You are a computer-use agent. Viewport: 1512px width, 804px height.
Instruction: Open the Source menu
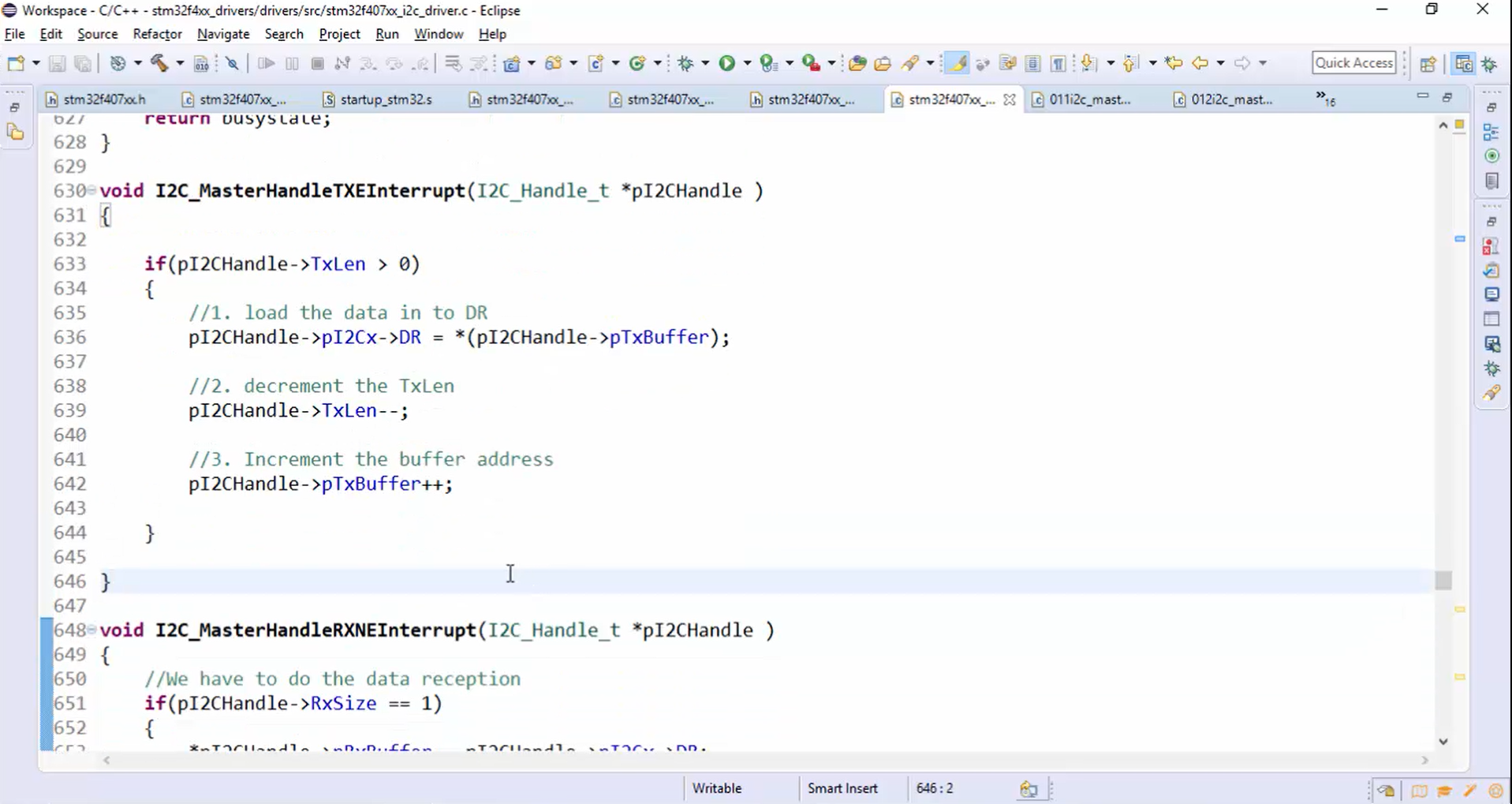(x=98, y=34)
